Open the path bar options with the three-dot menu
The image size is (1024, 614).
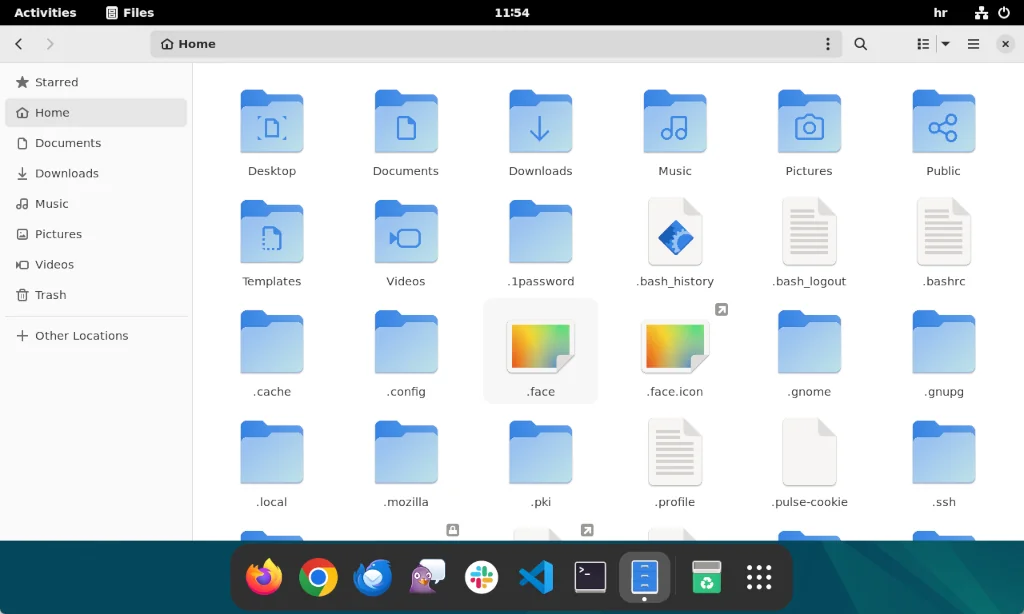pyautogui.click(x=827, y=44)
